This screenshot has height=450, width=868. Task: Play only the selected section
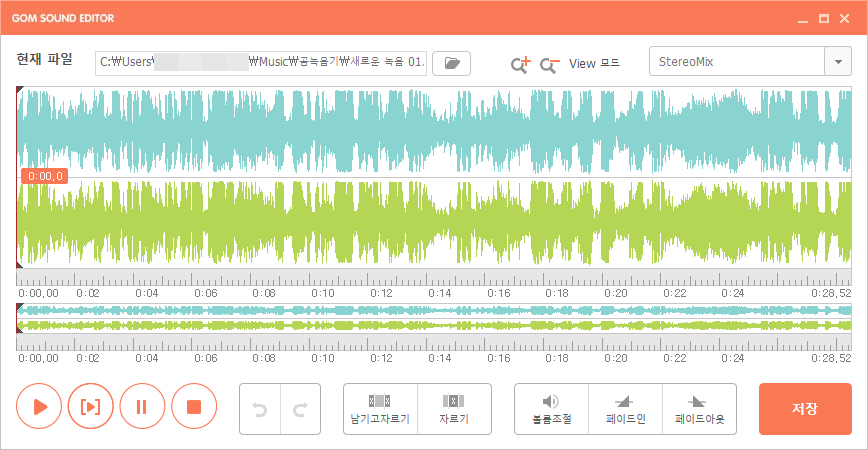(x=91, y=407)
